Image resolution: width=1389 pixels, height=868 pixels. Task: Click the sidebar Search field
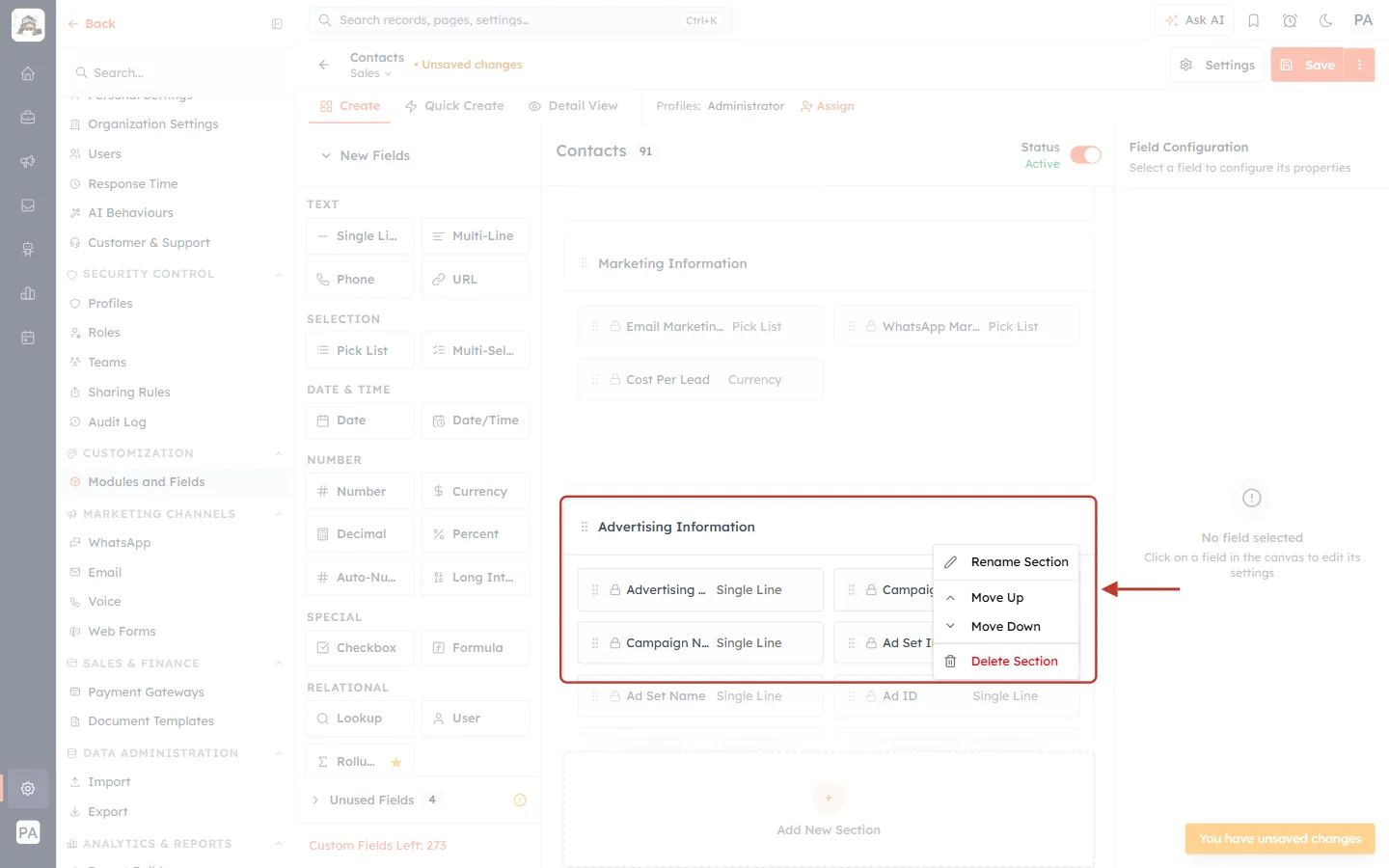tap(177, 73)
